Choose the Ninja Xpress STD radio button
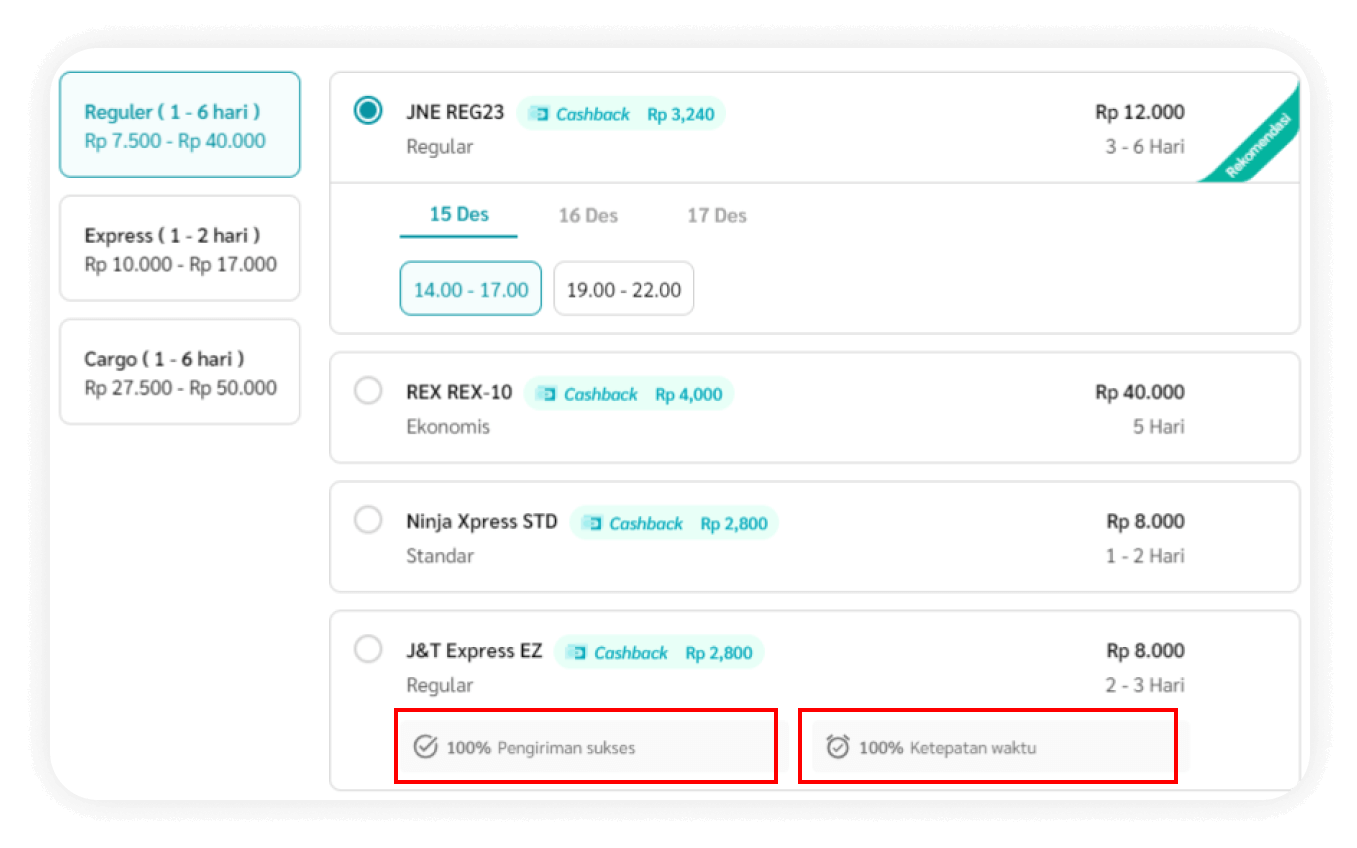 point(368,520)
